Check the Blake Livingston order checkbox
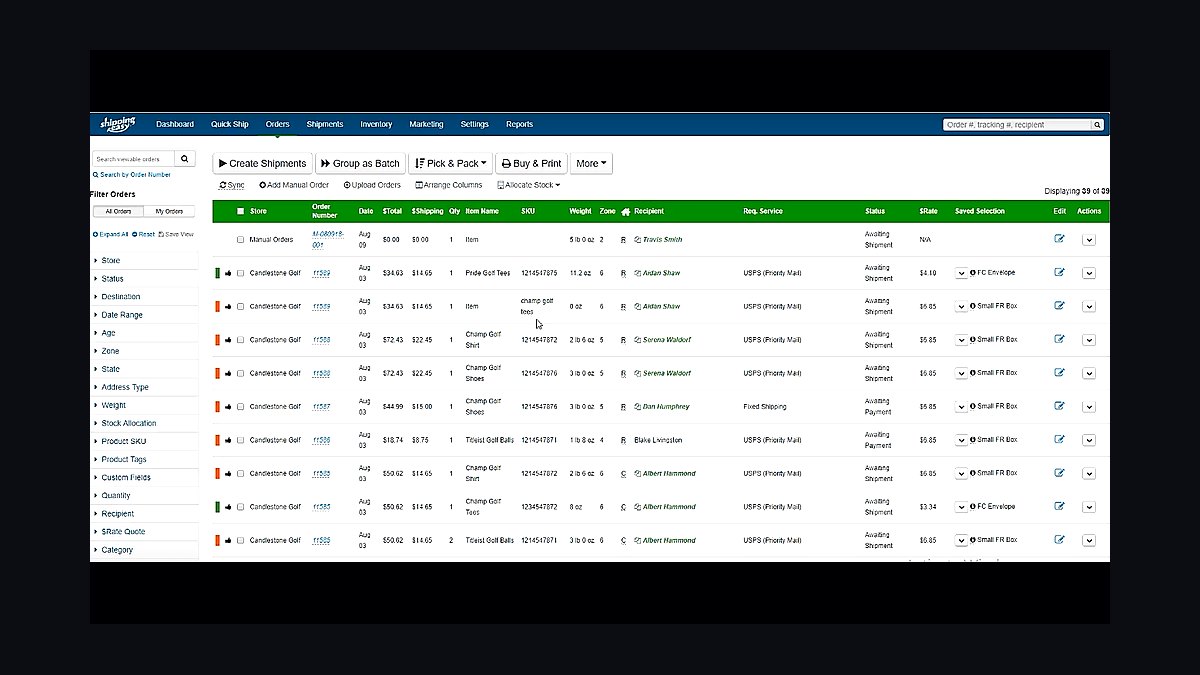1200x675 pixels. click(x=240, y=440)
